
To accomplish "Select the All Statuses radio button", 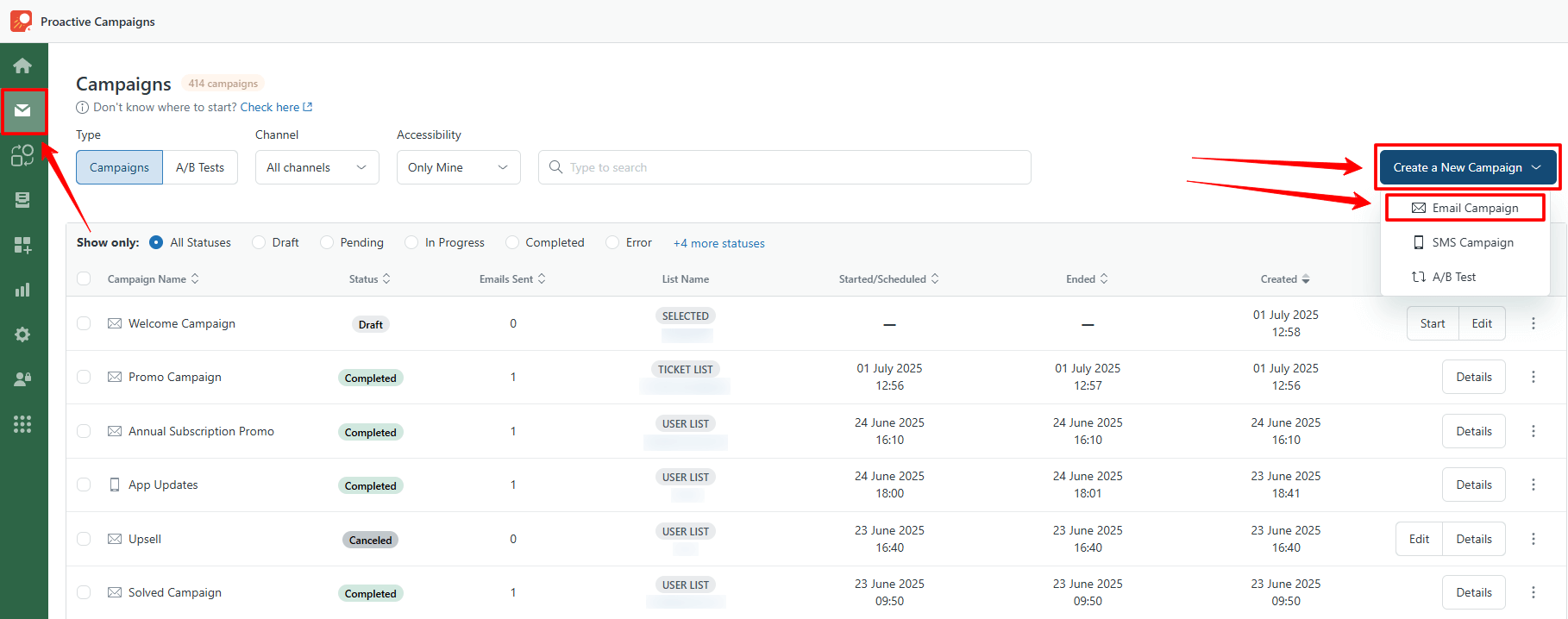I will 156,242.
